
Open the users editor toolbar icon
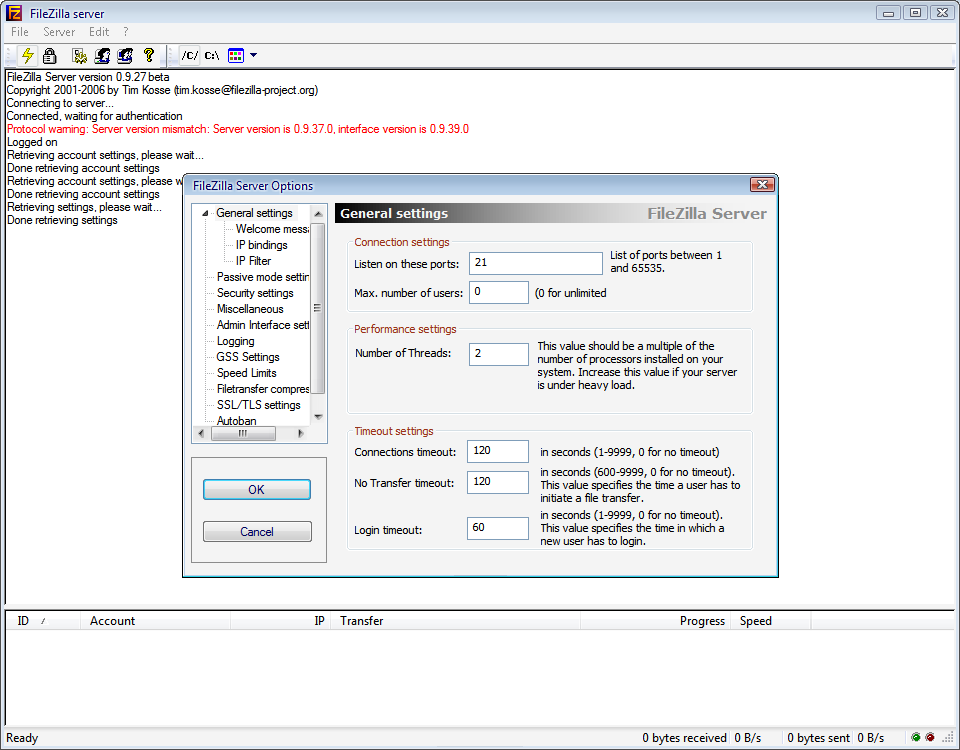[102, 56]
